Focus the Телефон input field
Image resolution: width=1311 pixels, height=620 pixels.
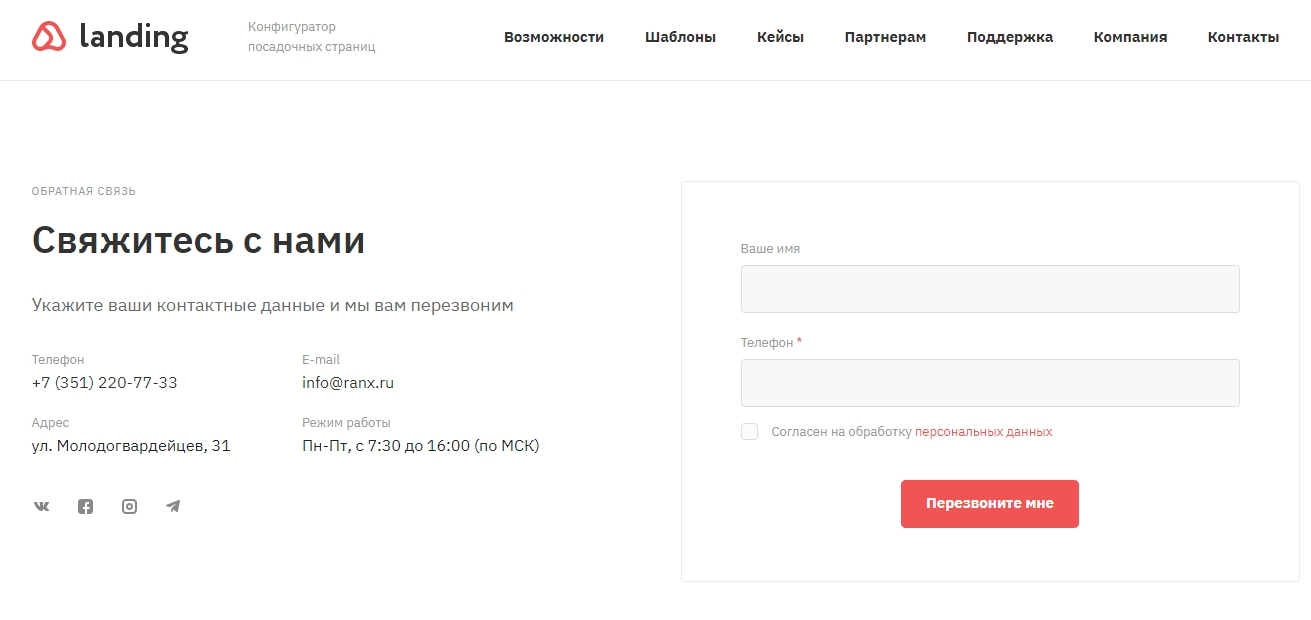click(990, 383)
